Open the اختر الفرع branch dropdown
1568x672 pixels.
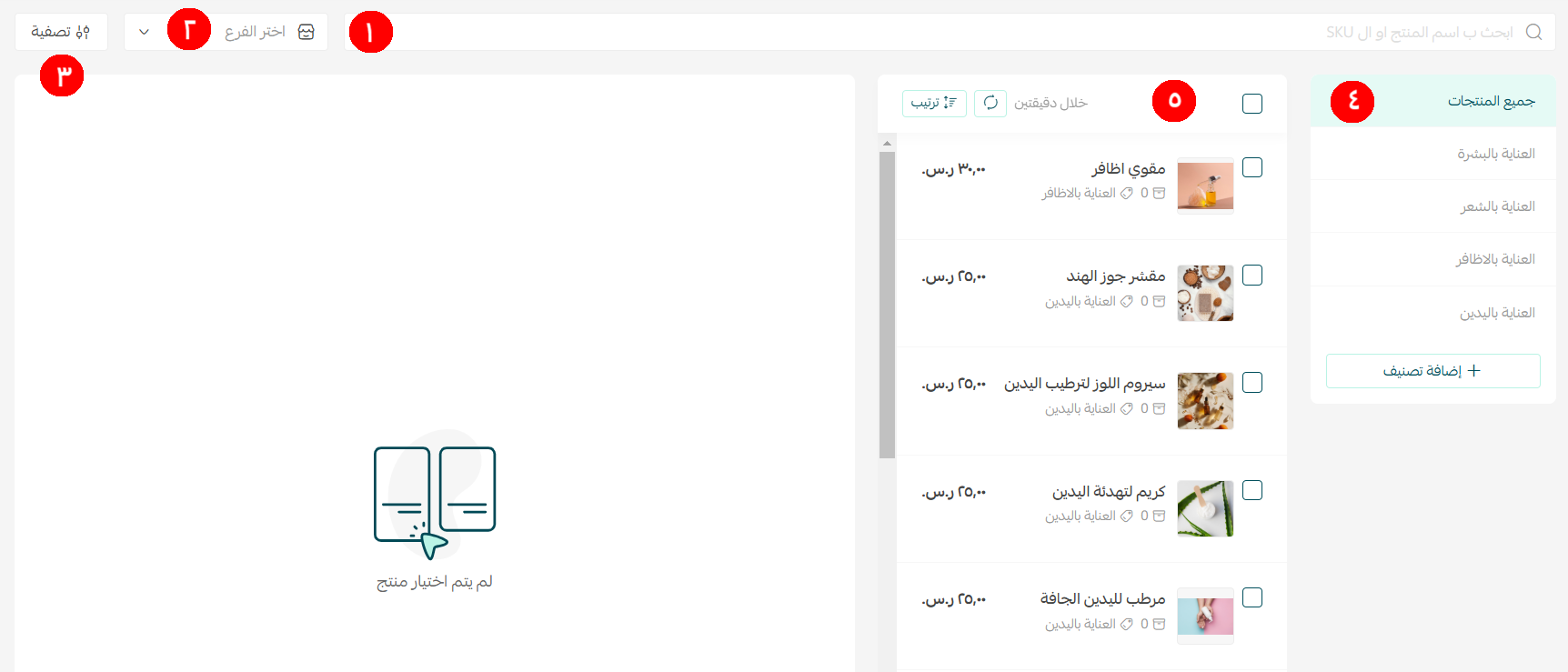(226, 32)
